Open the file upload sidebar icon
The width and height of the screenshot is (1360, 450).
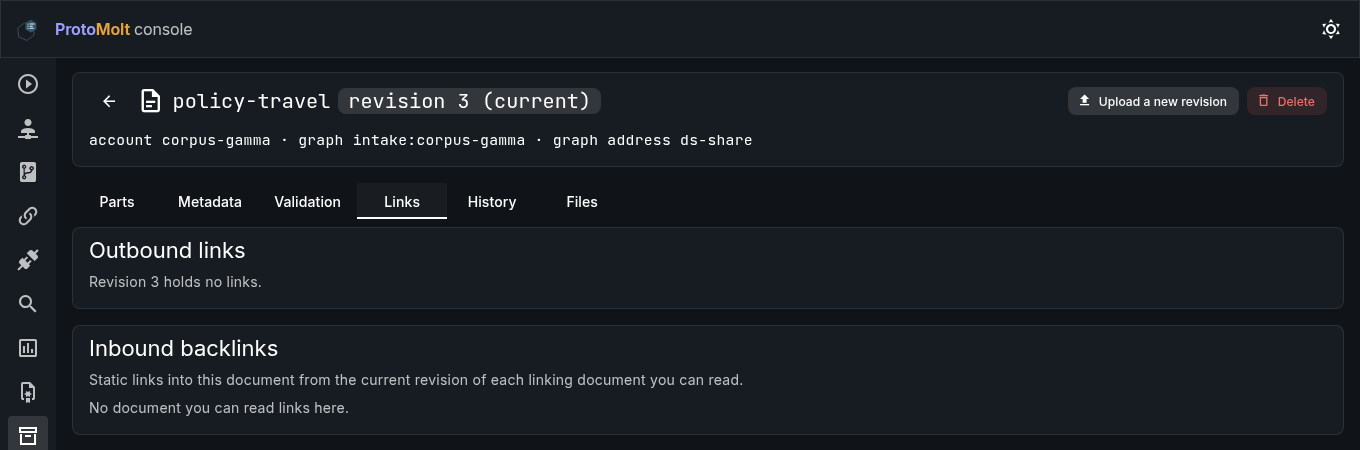[28, 392]
